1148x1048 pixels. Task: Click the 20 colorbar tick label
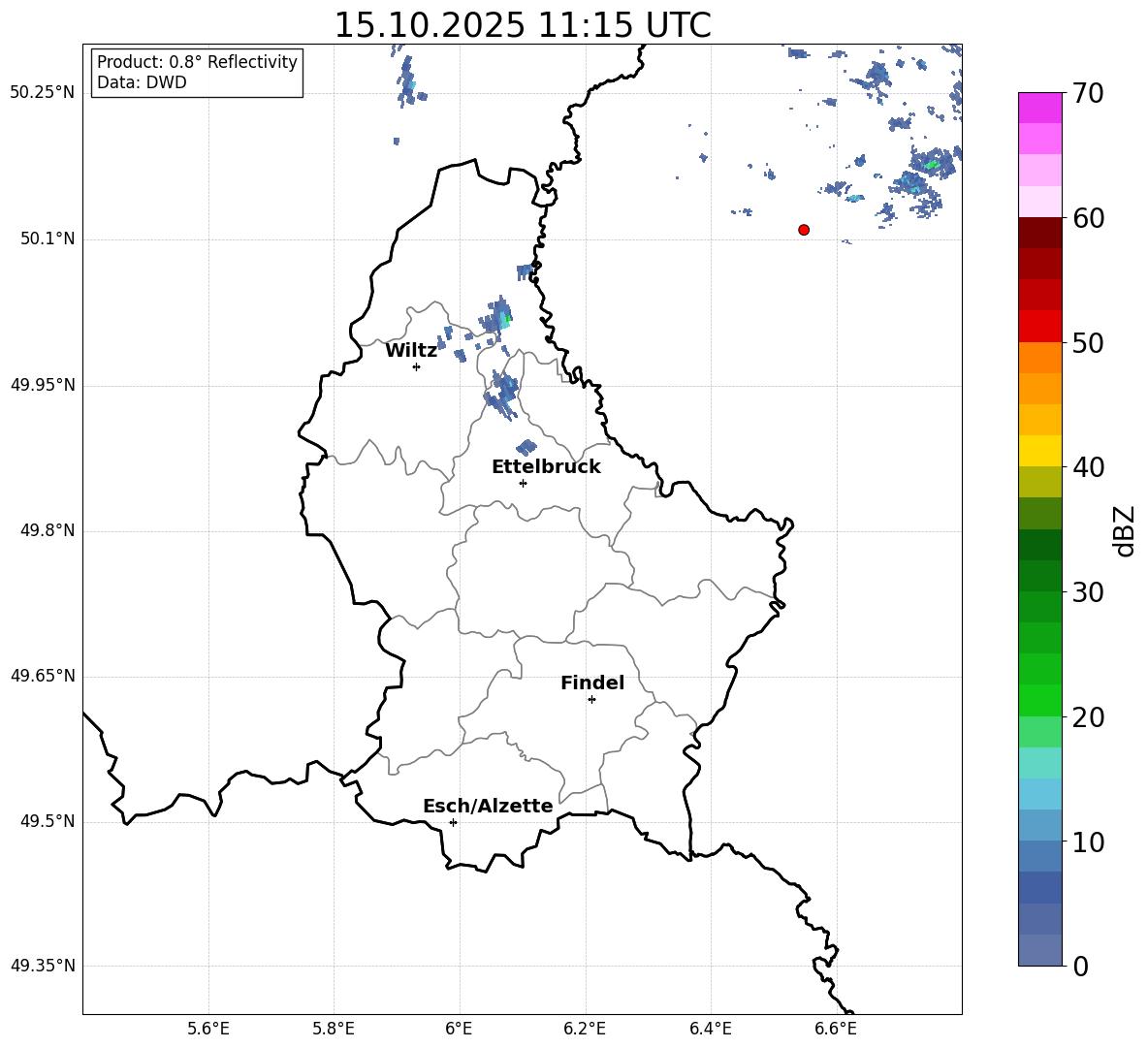pyautogui.click(x=1088, y=717)
